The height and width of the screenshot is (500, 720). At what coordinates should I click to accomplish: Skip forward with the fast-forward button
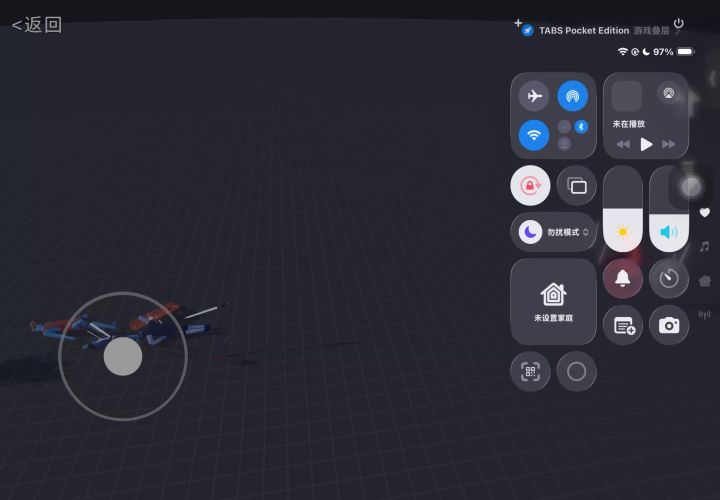coord(669,144)
